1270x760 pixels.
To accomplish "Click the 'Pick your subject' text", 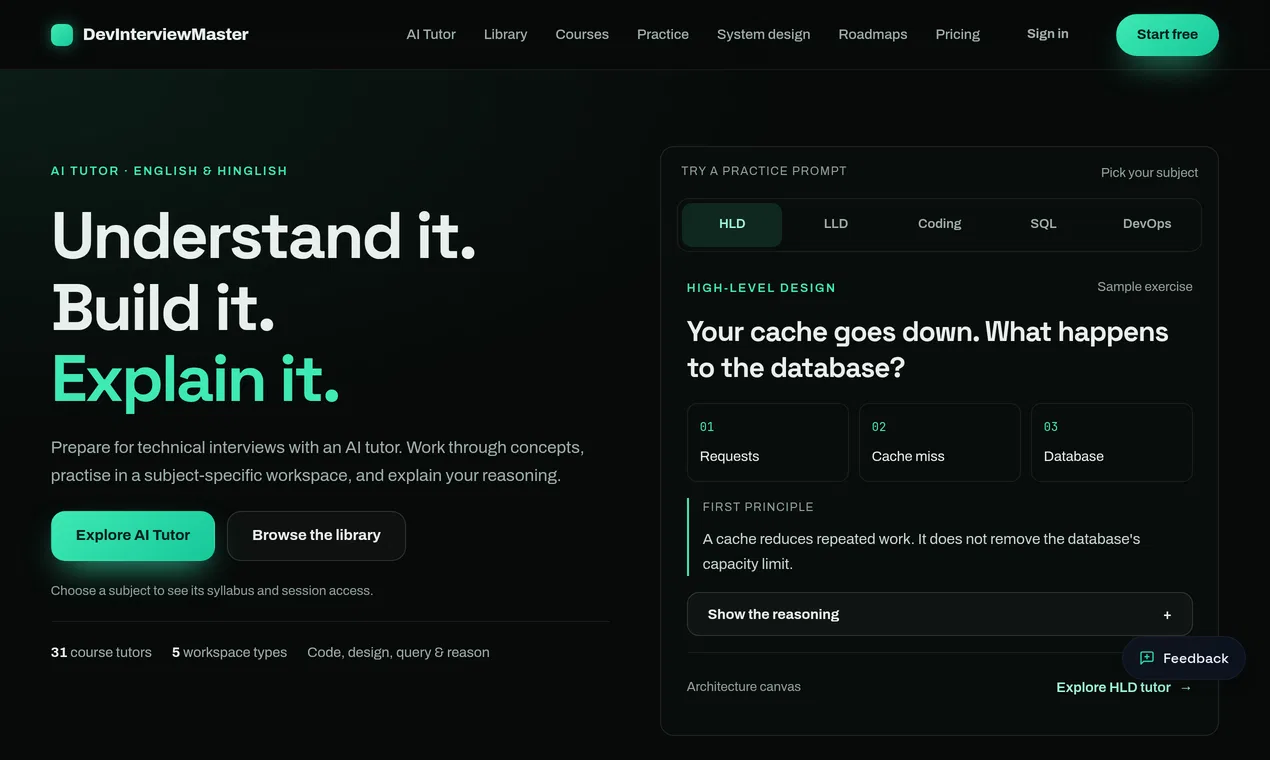I will point(1149,173).
